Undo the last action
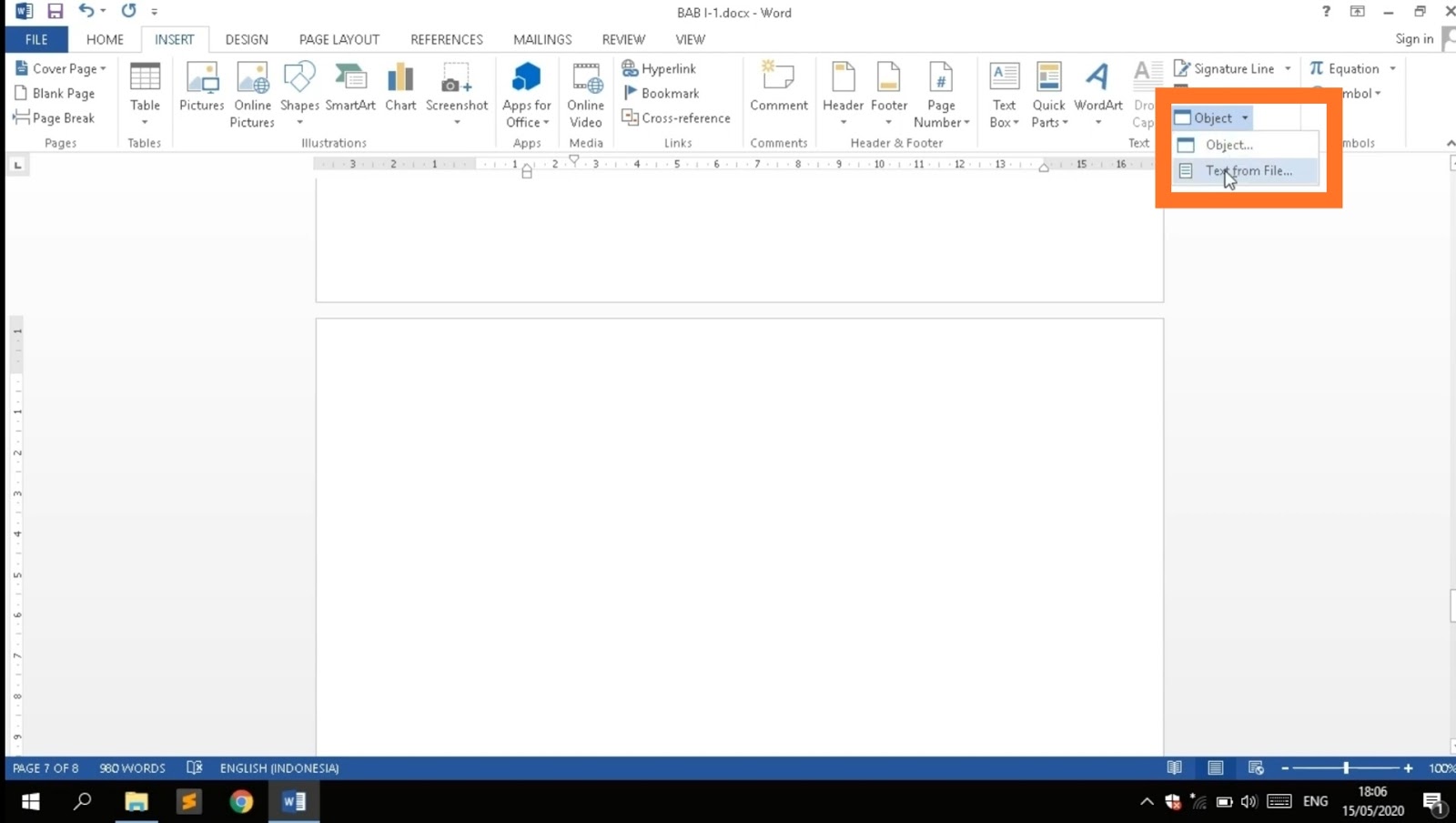This screenshot has height=823, width=1456. (x=86, y=11)
